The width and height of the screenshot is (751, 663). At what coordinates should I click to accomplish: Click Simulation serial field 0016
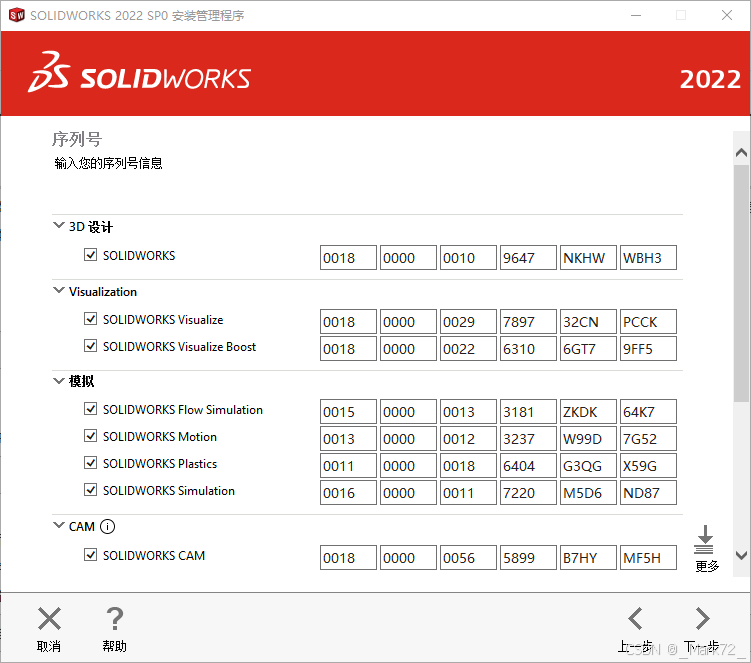[348, 492]
